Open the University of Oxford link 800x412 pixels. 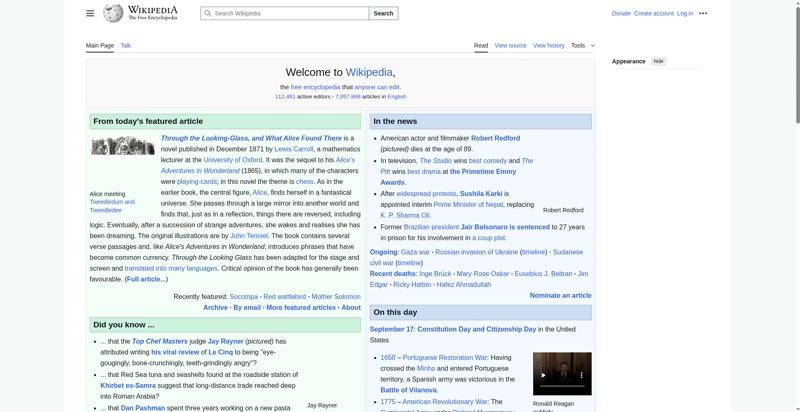[233, 160]
